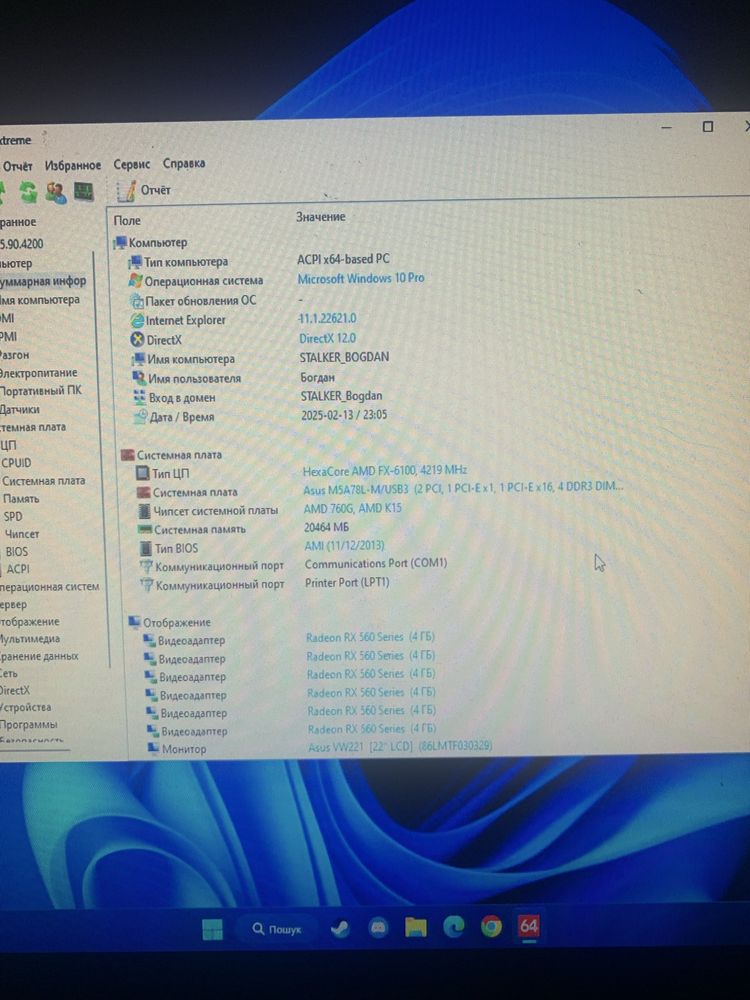Viewport: 750px width, 1000px height.
Task: Click the chip icon beside Тип BIOS
Action: coord(146,548)
